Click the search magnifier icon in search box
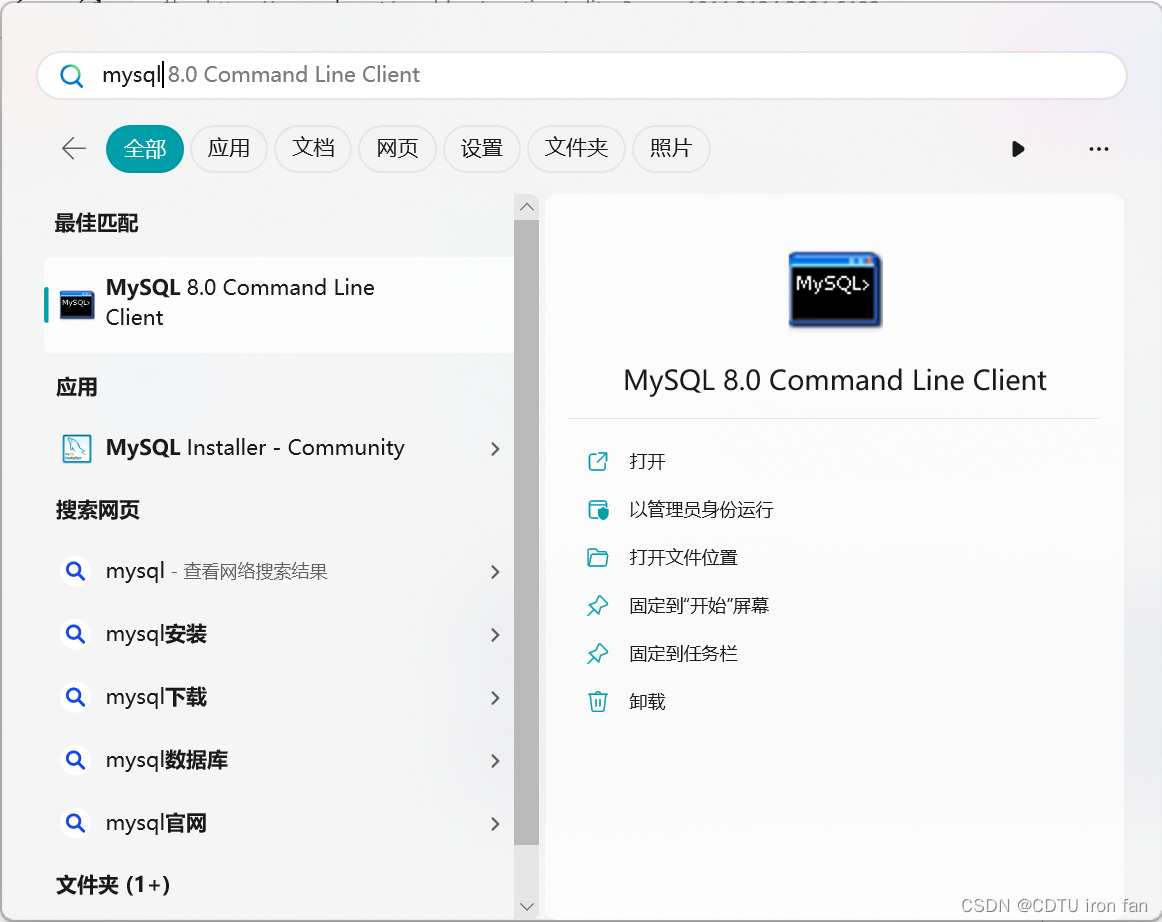The image size is (1162, 922). tap(71, 76)
